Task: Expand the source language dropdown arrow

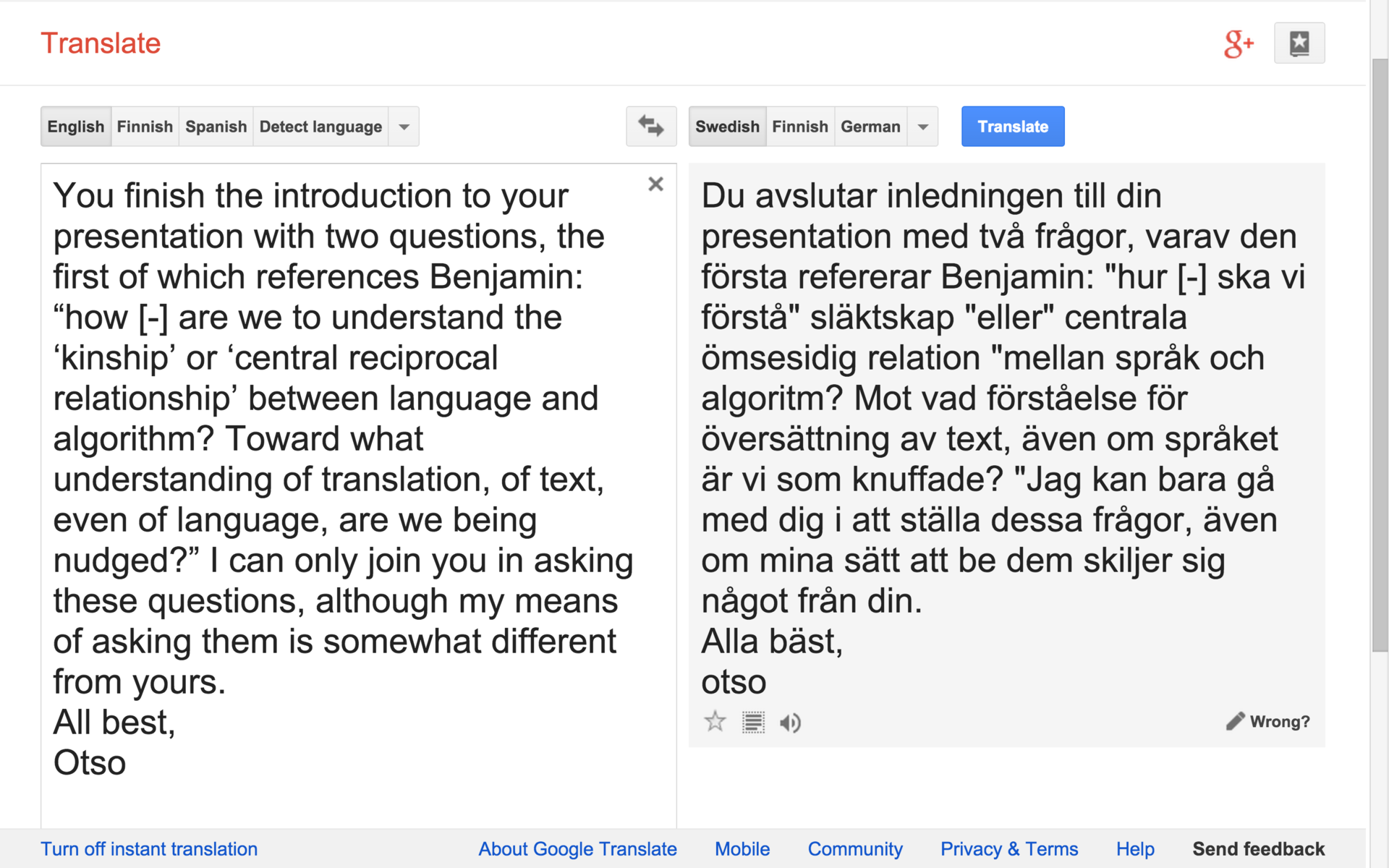Action: point(404,127)
